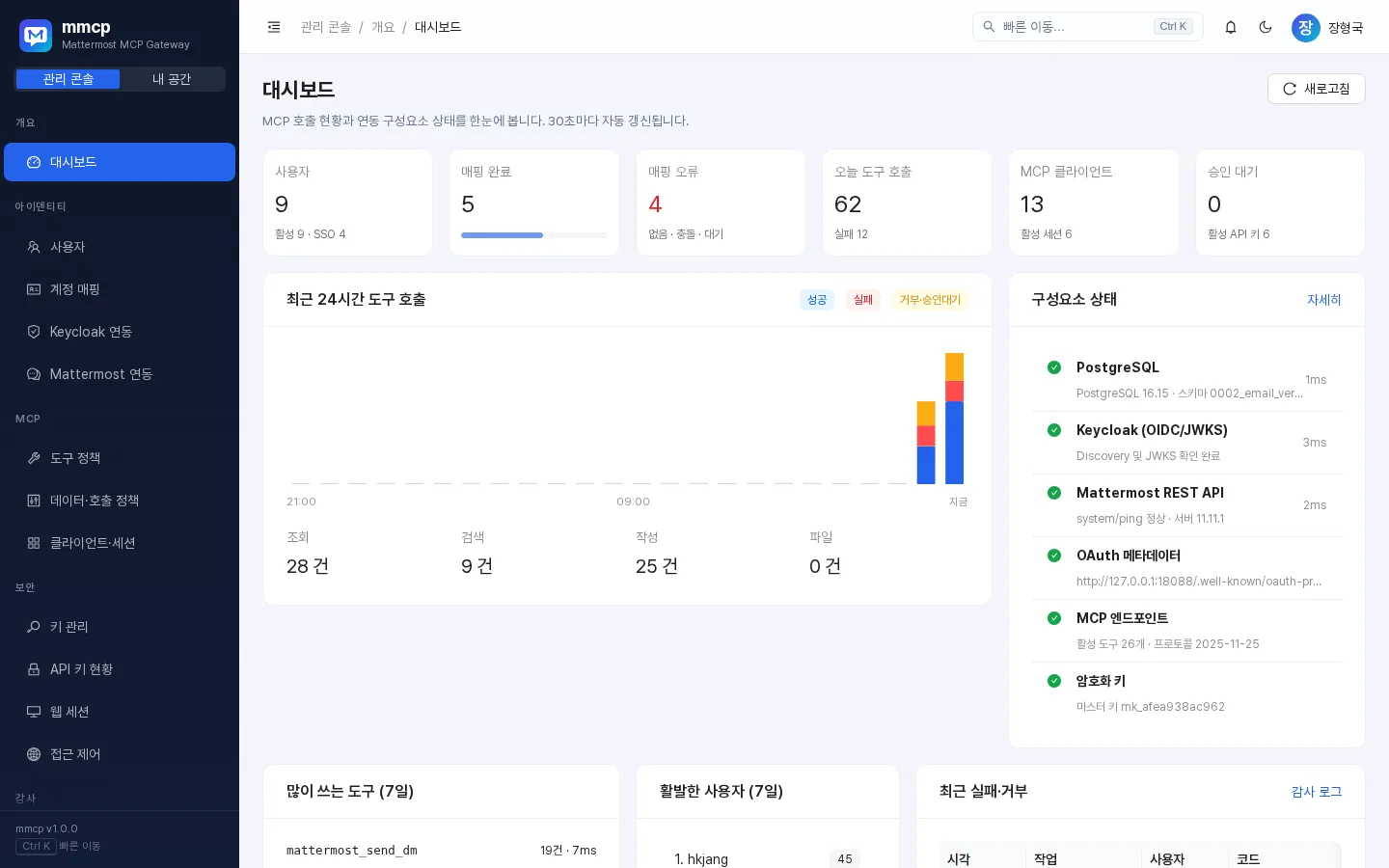The width and height of the screenshot is (1389, 868).
Task: Click the 계정 매핑 card icon
Action: click(34, 289)
